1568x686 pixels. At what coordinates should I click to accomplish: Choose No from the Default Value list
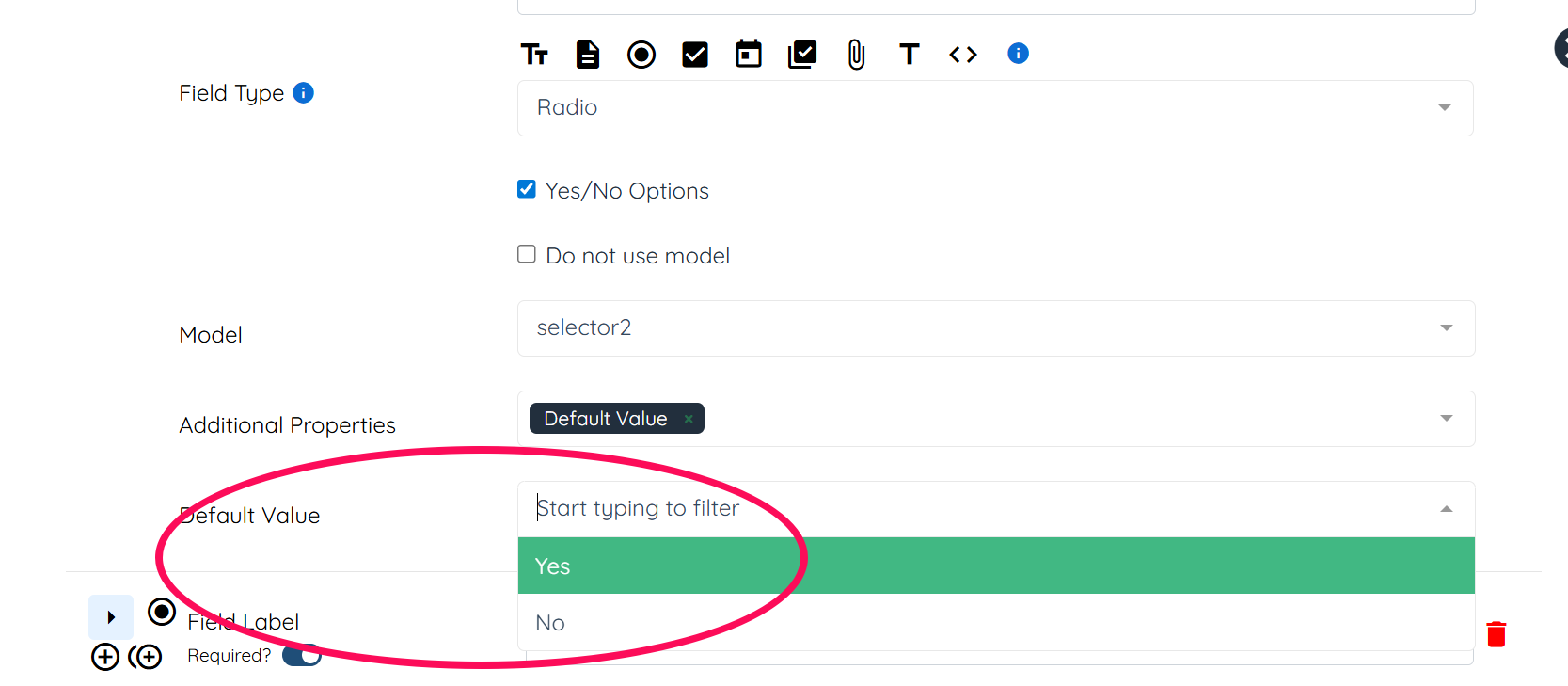(995, 622)
